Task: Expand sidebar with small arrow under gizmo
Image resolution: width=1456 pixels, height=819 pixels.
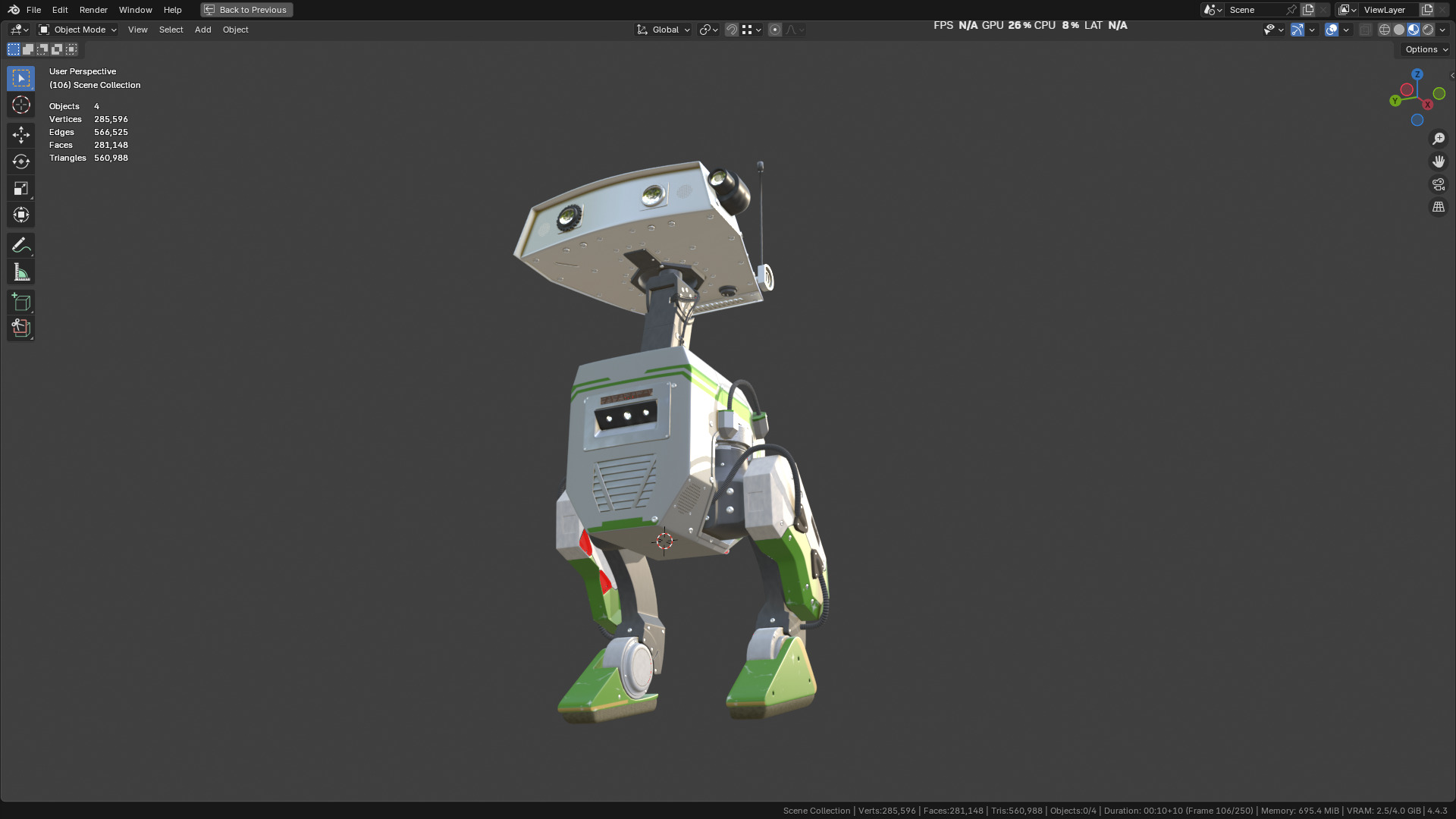Action: 1451,75
